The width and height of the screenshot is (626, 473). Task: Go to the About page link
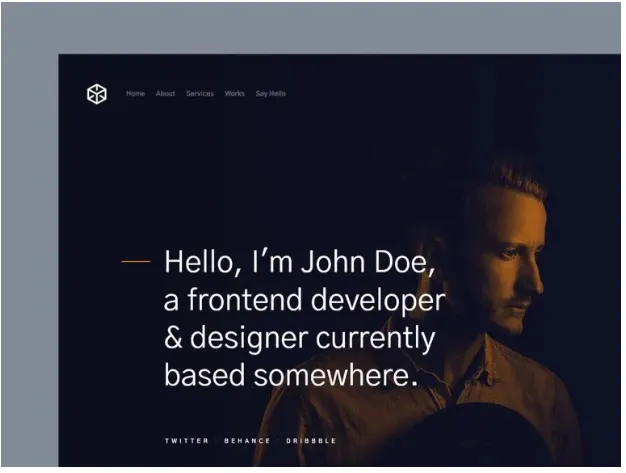[165, 93]
